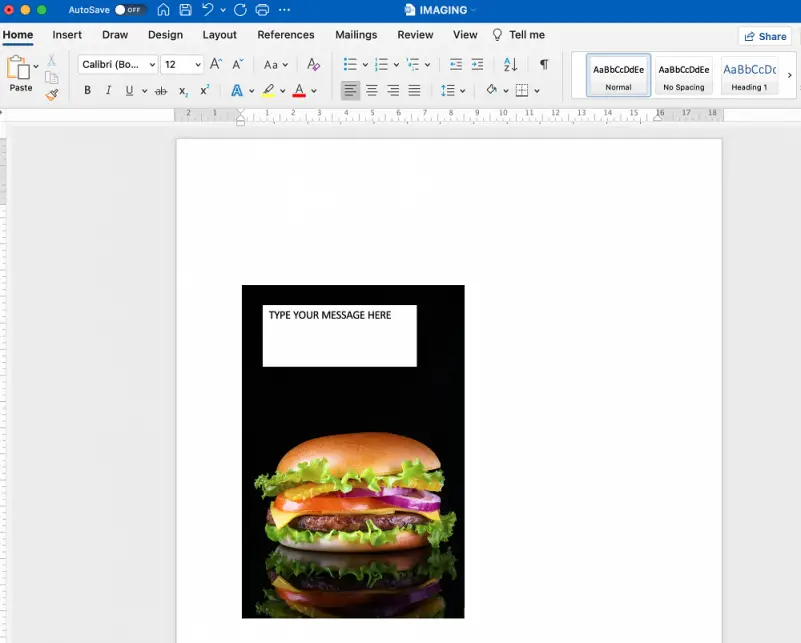This screenshot has width=801, height=643.
Task: Toggle the AutoSave switch
Action: point(130,10)
